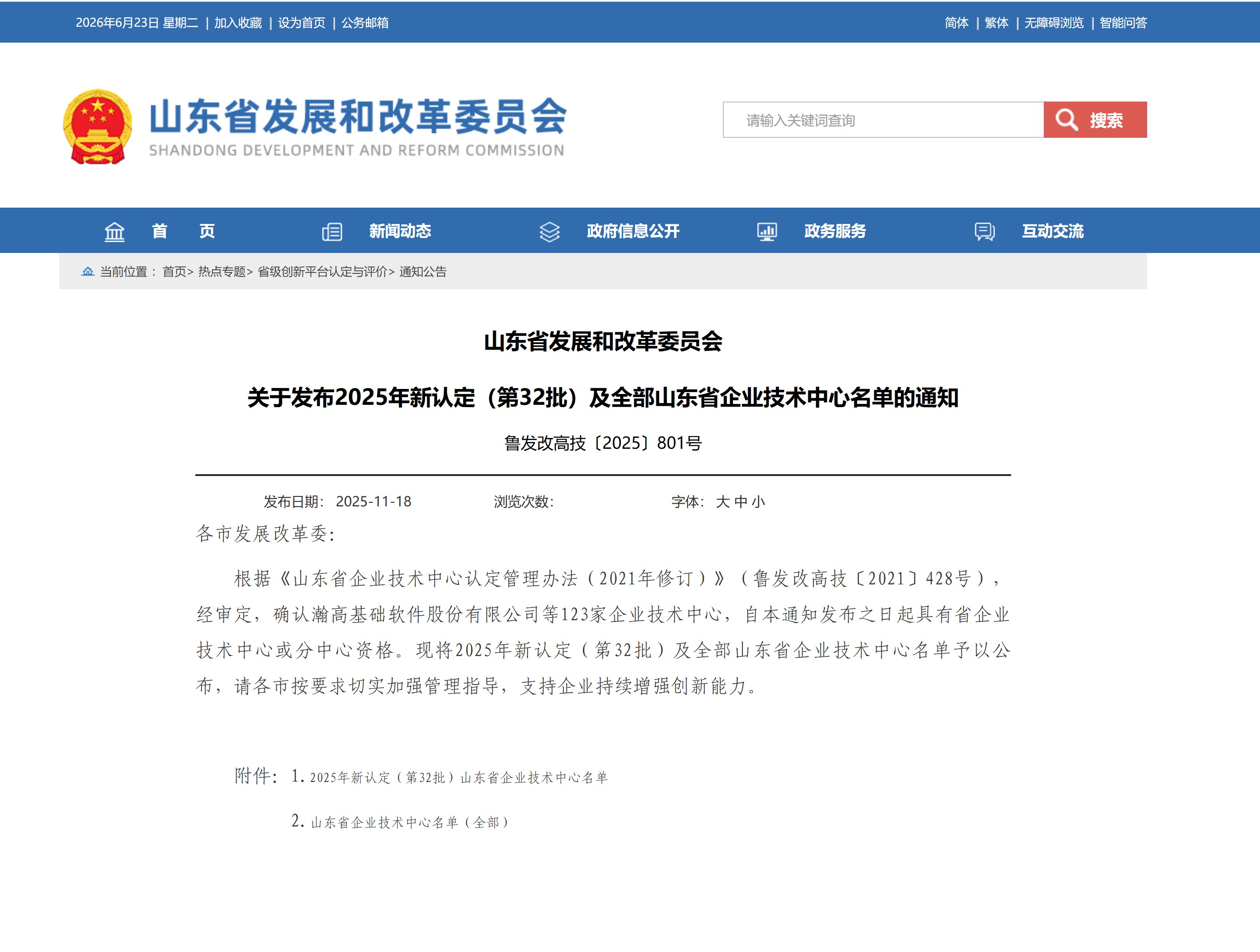The width and height of the screenshot is (1260, 952).
Task: Click the monitor chart icon beside 政务服务
Action: (767, 231)
